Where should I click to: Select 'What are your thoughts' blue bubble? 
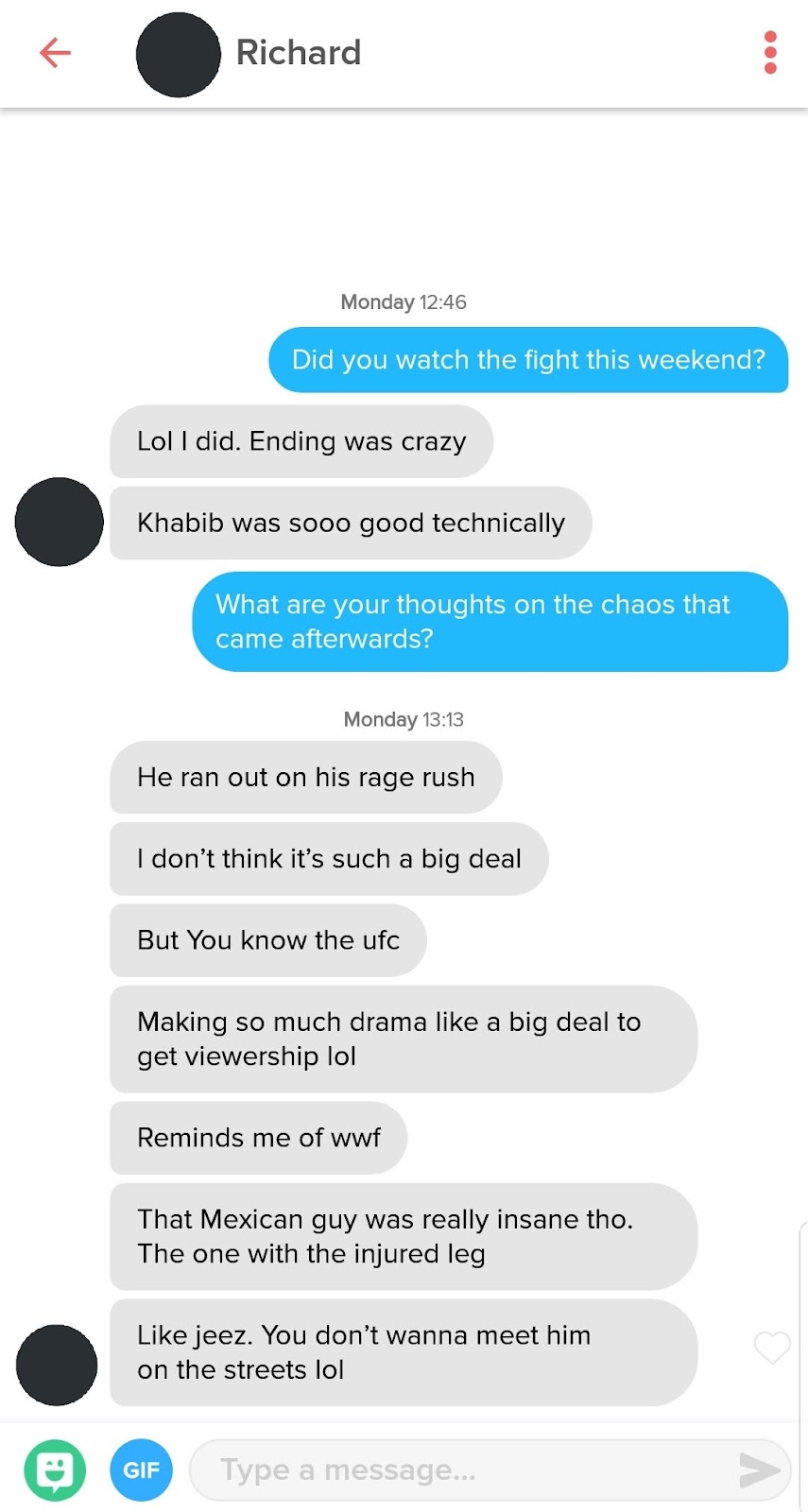point(490,622)
